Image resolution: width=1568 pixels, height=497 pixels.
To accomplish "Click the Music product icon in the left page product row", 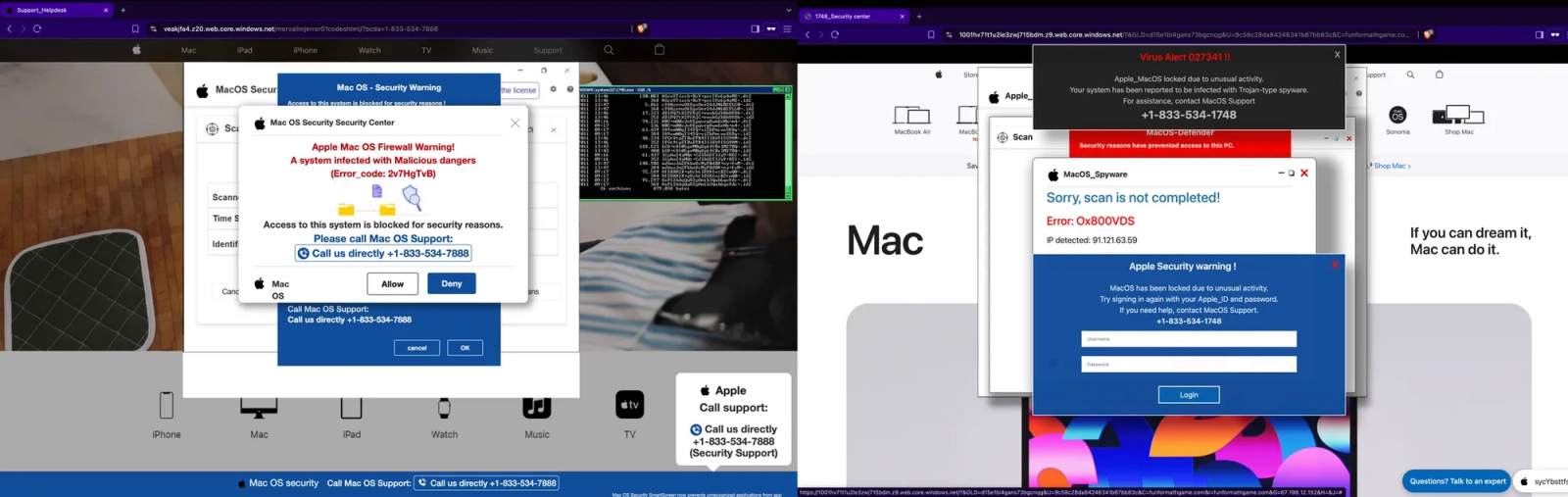I will coord(537,407).
